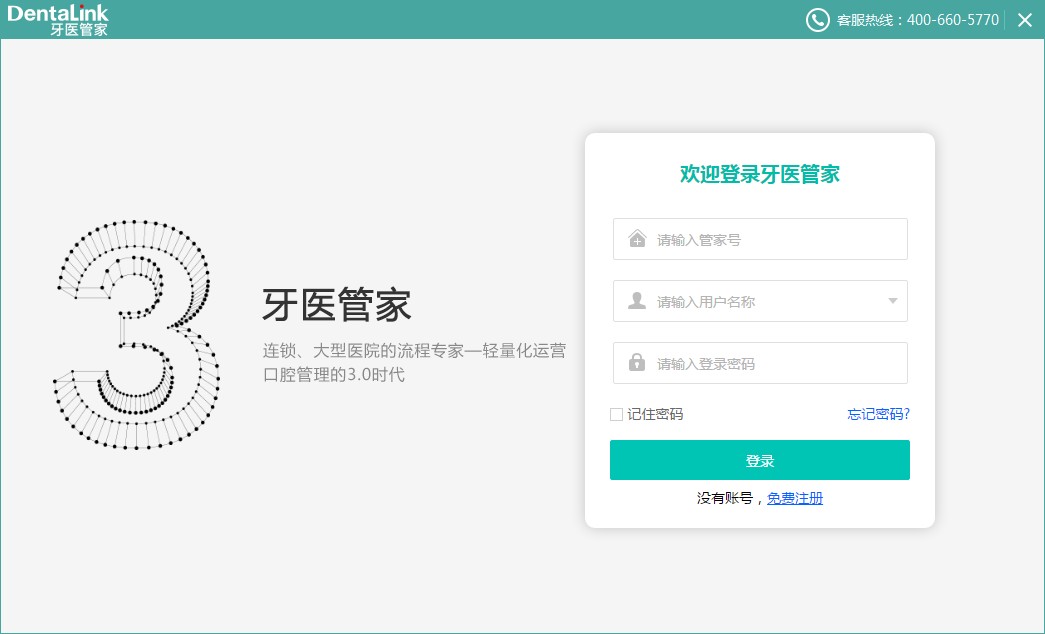Click the padlock icon in password field
This screenshot has width=1045, height=634.
click(637, 362)
